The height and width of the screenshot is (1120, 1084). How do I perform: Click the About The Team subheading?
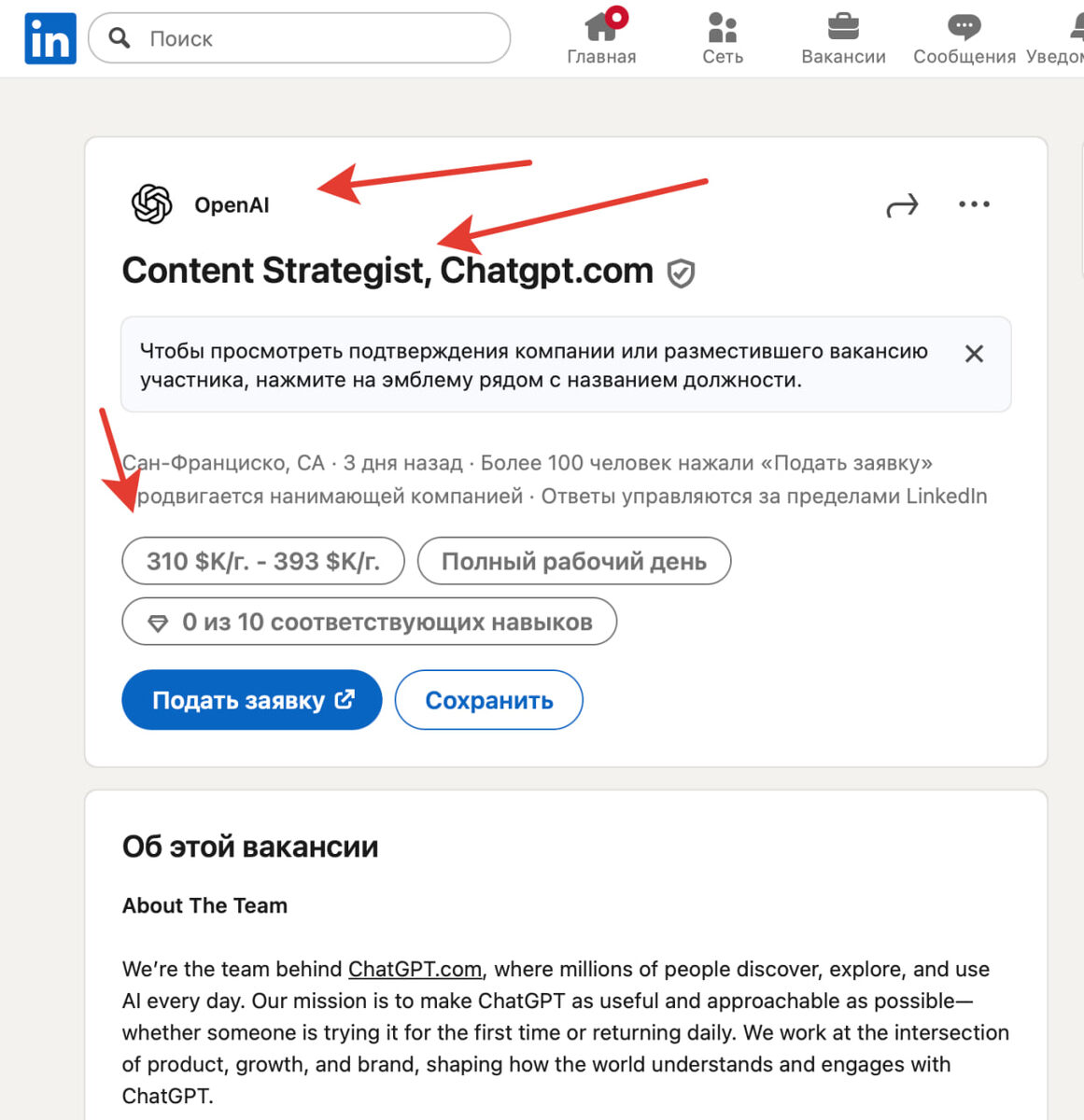pyautogui.click(x=204, y=905)
